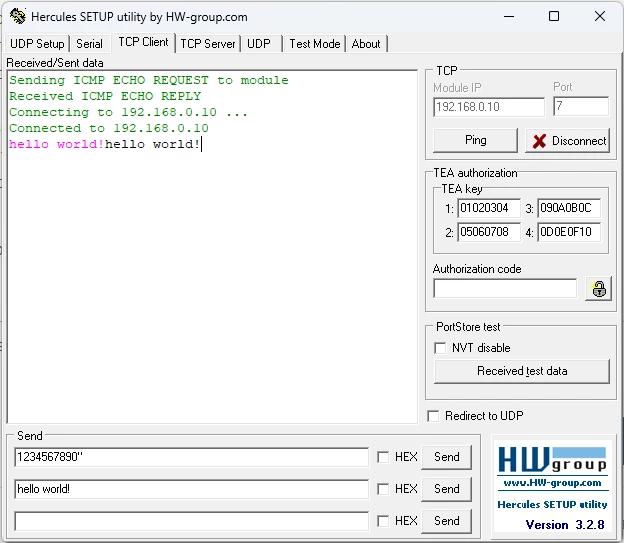Image resolution: width=624 pixels, height=543 pixels.
Task: Click the Disconnect button
Action: coord(567,141)
